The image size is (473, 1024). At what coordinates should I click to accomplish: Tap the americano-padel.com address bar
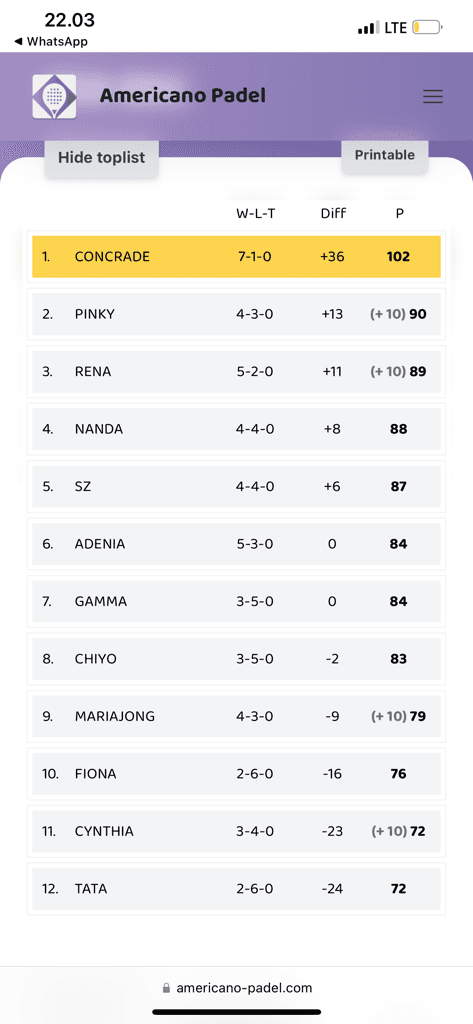pyautogui.click(x=236, y=988)
